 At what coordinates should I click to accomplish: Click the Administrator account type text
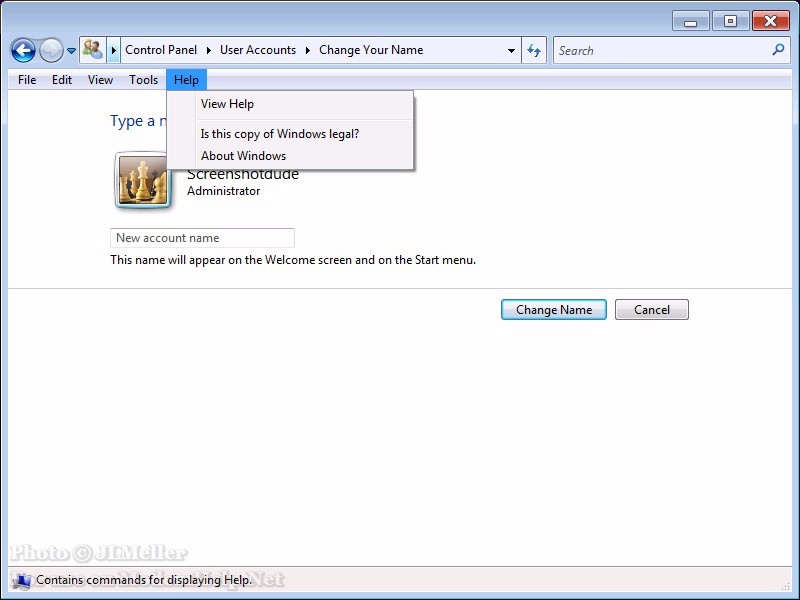[x=223, y=191]
